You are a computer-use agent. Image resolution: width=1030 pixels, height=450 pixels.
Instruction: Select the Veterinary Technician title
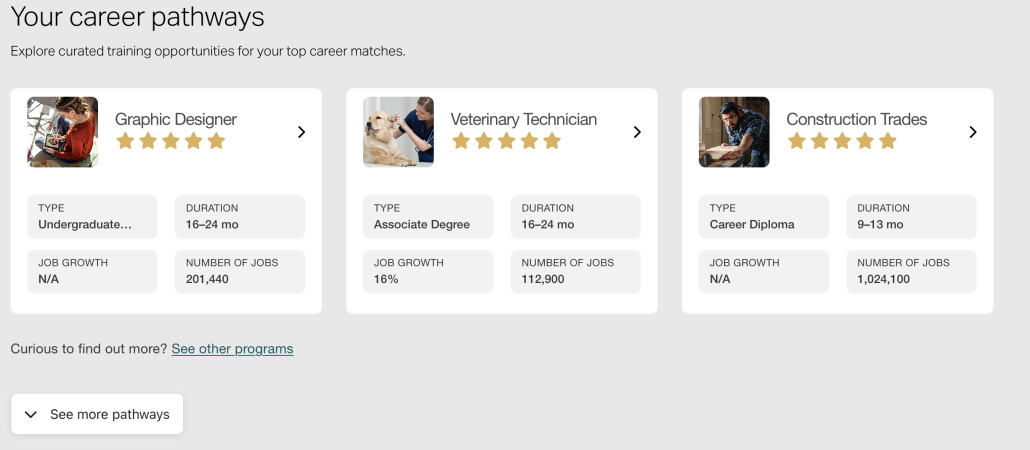523,119
